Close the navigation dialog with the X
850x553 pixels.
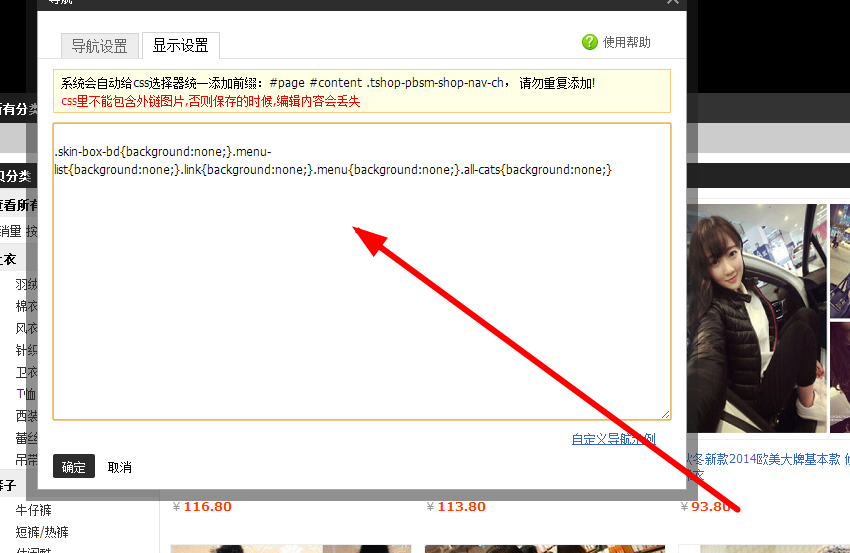pos(673,2)
